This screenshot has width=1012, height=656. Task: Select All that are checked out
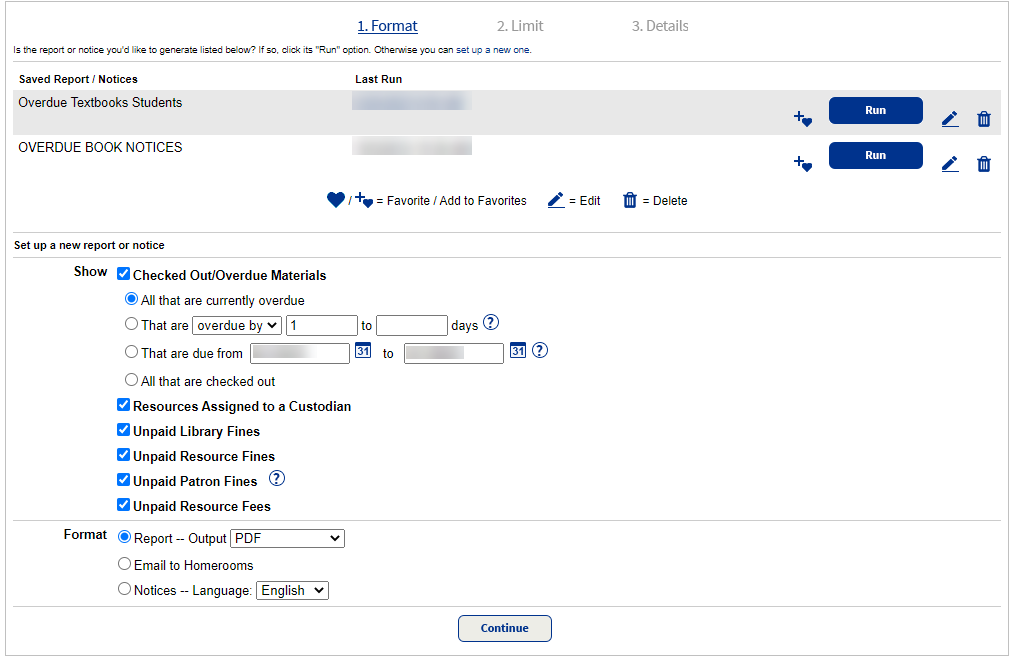(x=131, y=380)
